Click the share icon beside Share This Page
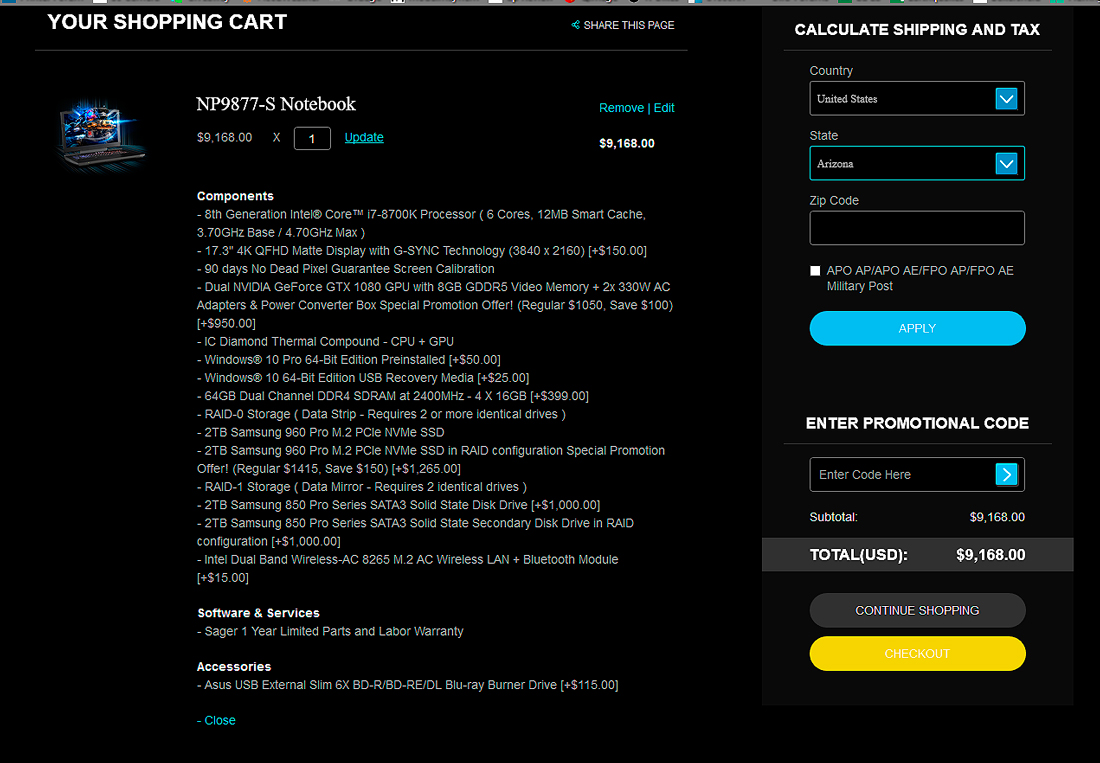 coord(575,25)
